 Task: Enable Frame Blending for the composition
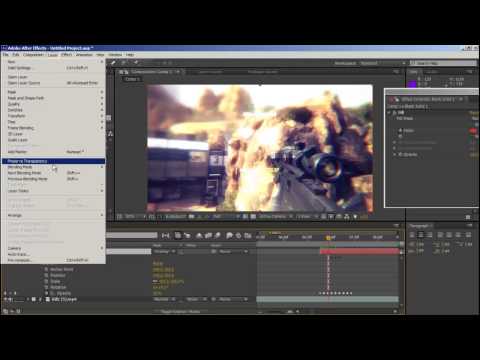pos(208,236)
